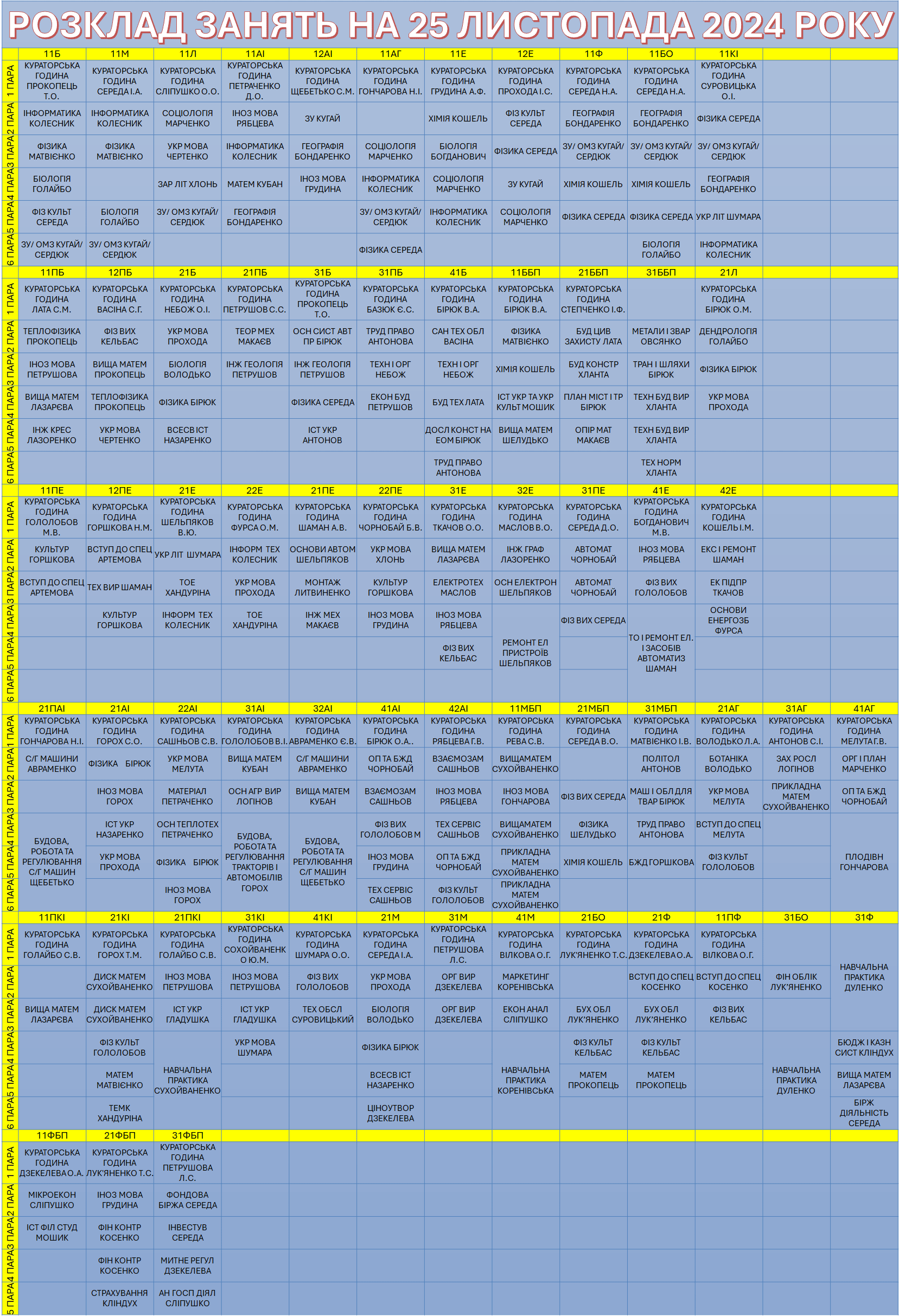
Task: Click cell 'ОСН СИСТ АВТ ПР БІРЮК'
Action: tap(322, 336)
